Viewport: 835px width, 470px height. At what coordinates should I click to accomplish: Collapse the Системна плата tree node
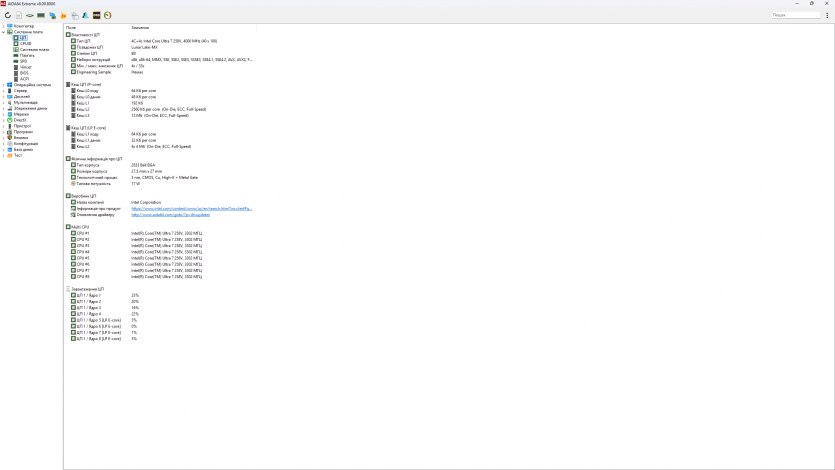[x=3, y=32]
